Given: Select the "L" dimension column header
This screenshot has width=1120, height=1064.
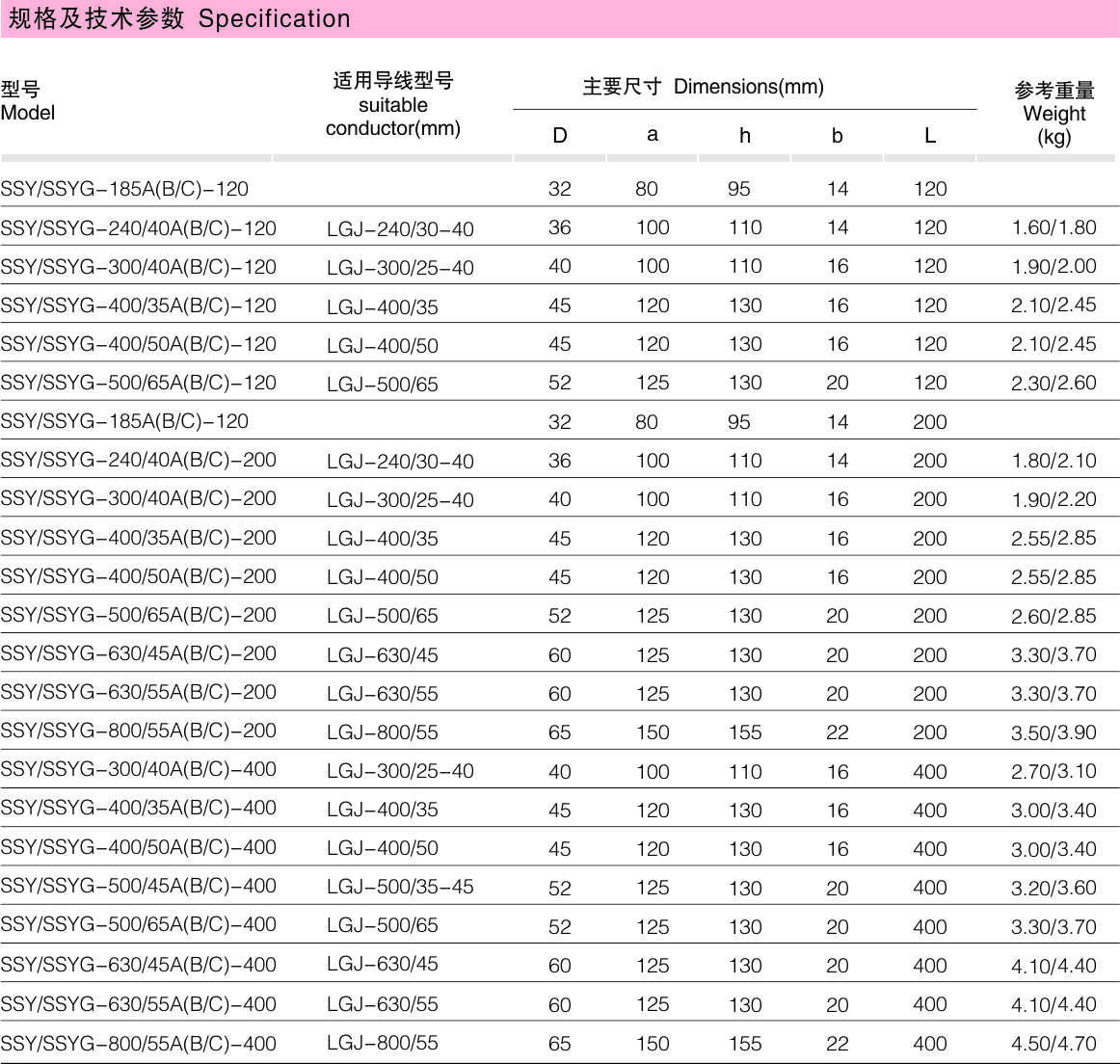Looking at the screenshot, I should point(929,135).
